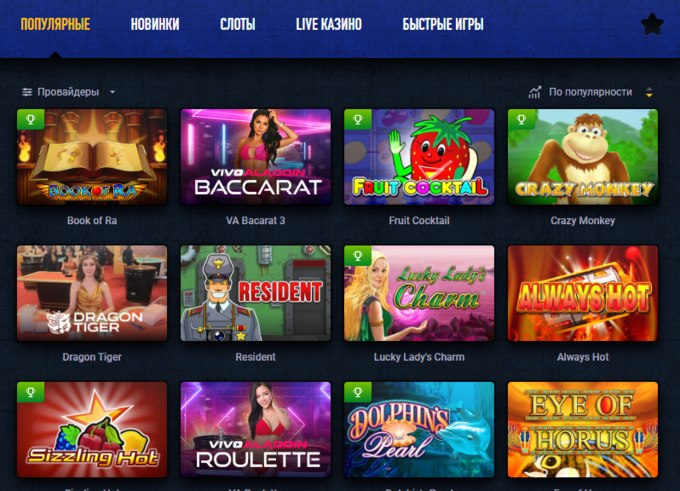Viewport: 680px width, 491px height.
Task: Open favorites via the star icon
Action: pos(652,24)
